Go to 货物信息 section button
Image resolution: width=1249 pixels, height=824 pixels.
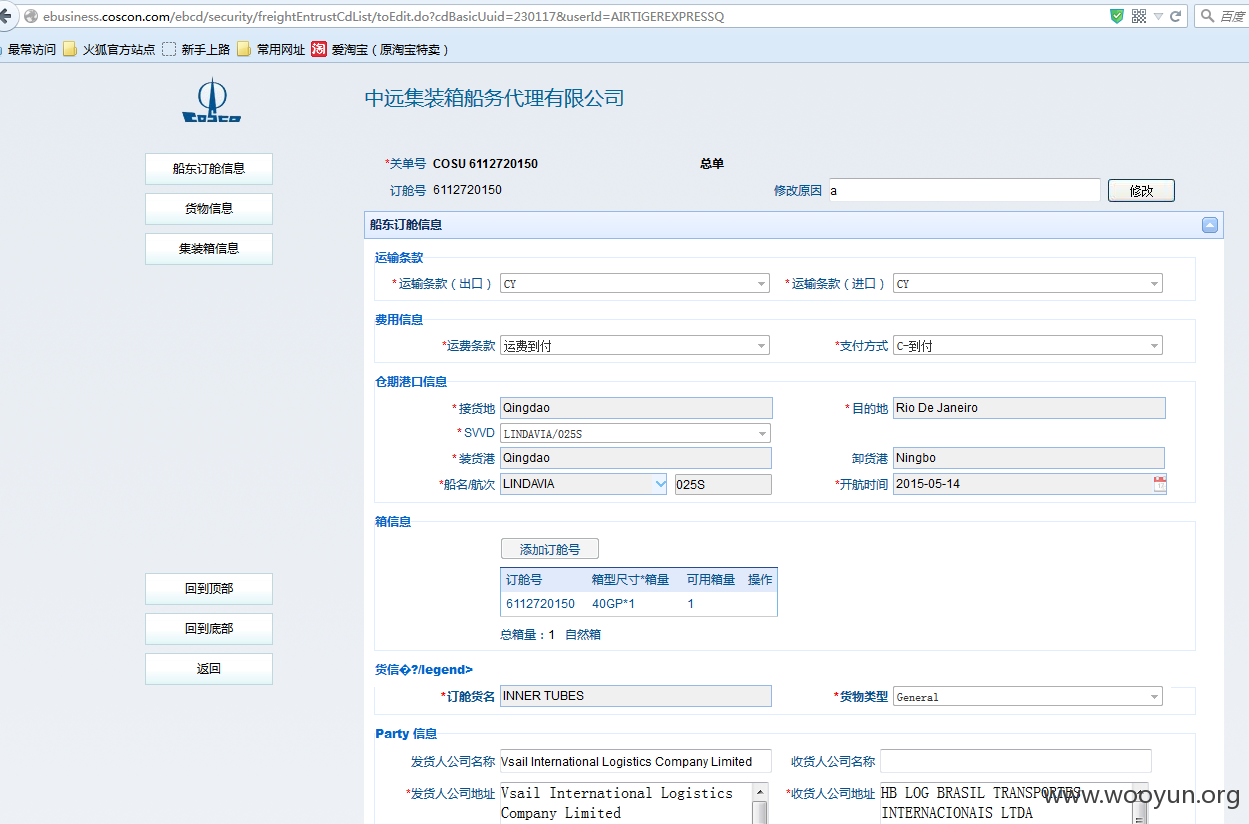pos(209,209)
